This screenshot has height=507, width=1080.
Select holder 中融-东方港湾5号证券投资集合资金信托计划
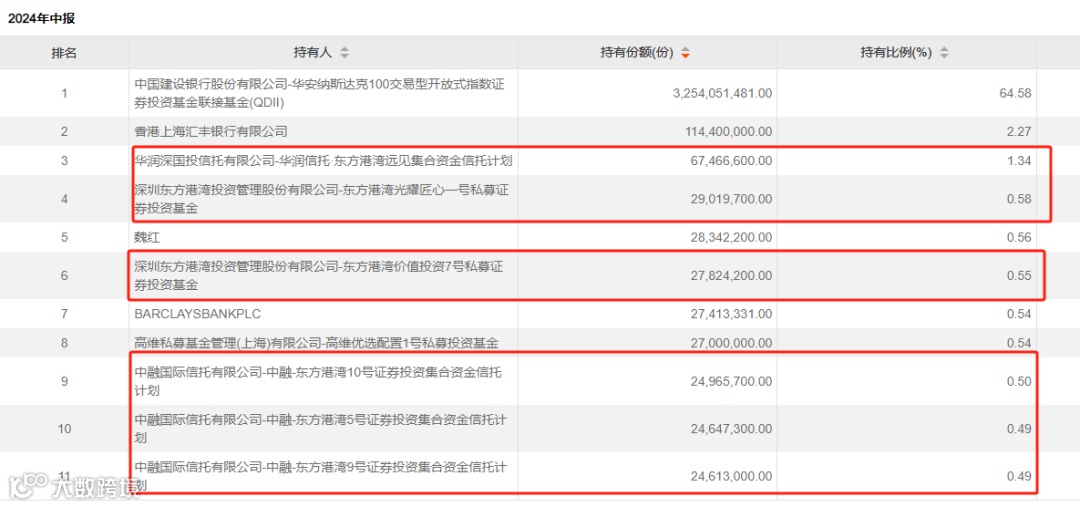point(321,428)
